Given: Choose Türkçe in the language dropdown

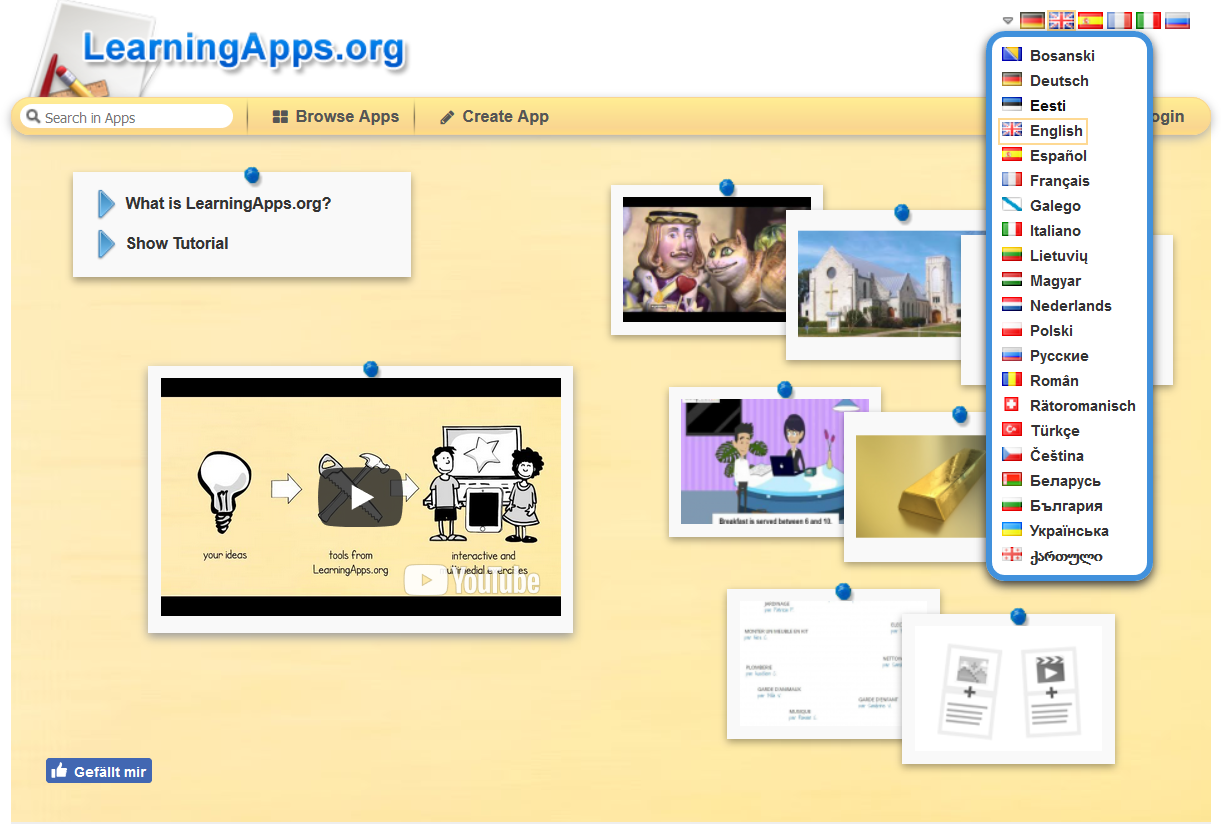Looking at the screenshot, I should click(1054, 431).
